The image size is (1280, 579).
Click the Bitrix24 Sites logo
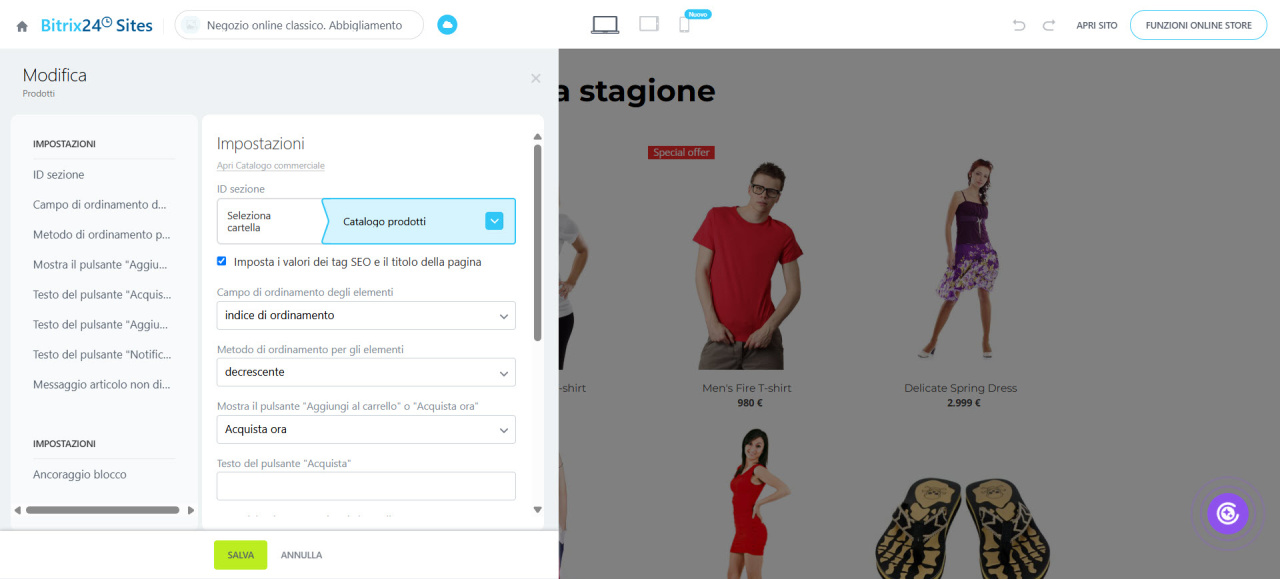click(97, 25)
